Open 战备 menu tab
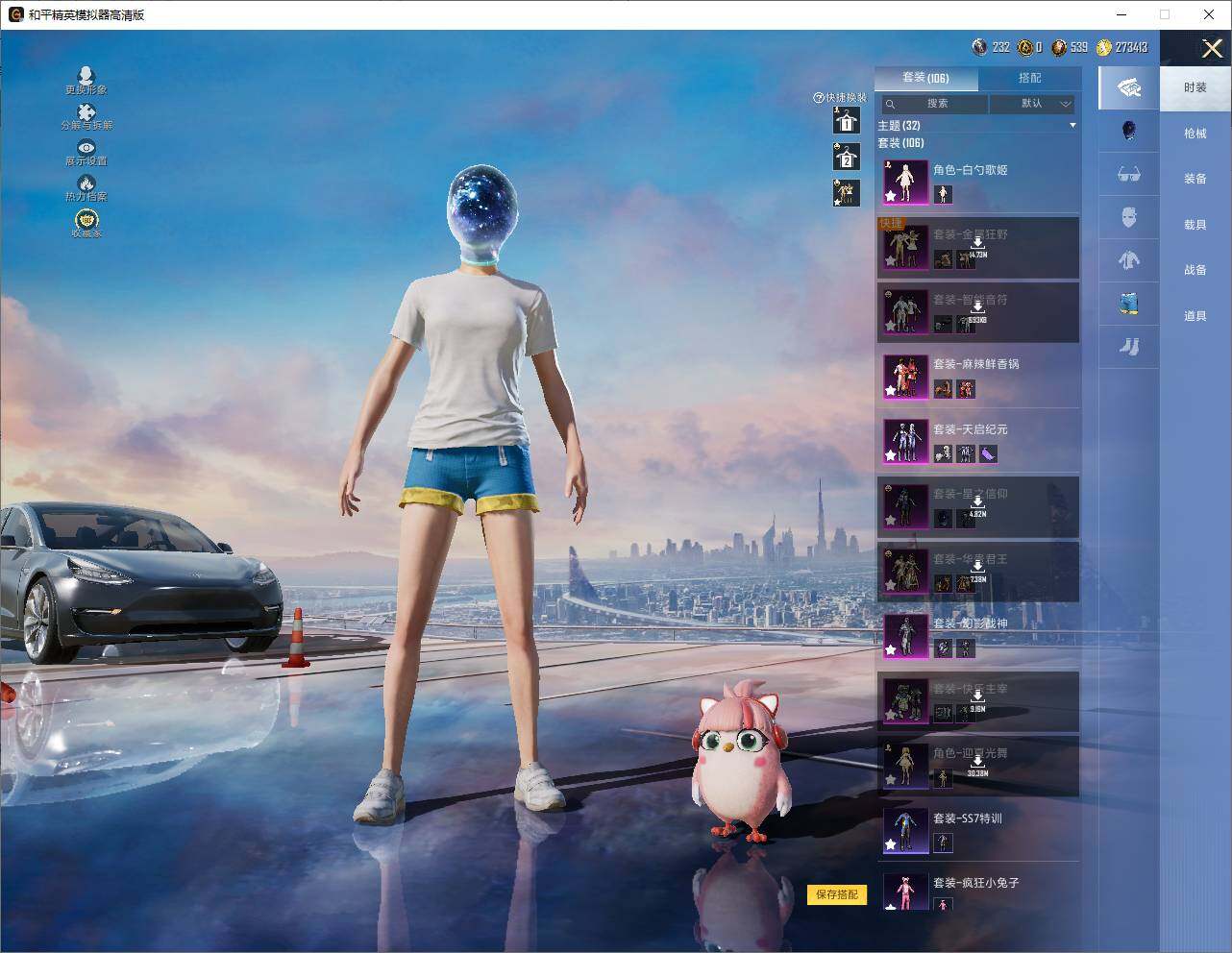Viewport: 1232px width, 953px height. point(1195,270)
